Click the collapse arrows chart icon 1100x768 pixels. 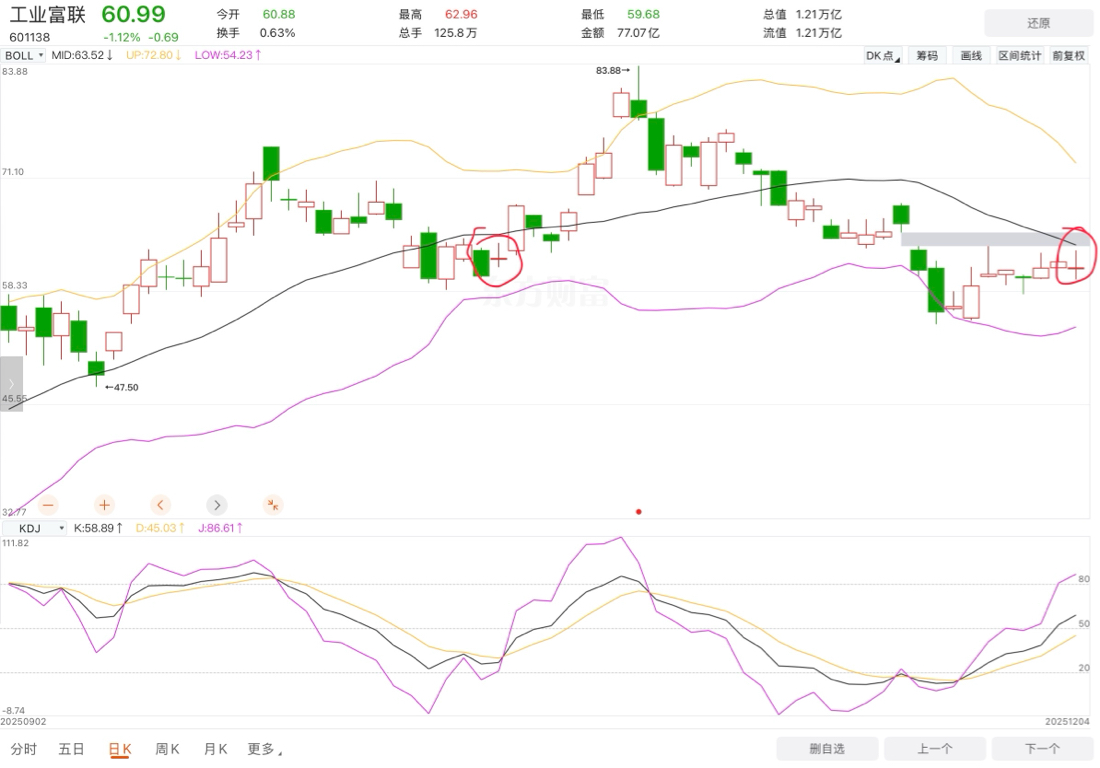pyautogui.click(x=273, y=505)
